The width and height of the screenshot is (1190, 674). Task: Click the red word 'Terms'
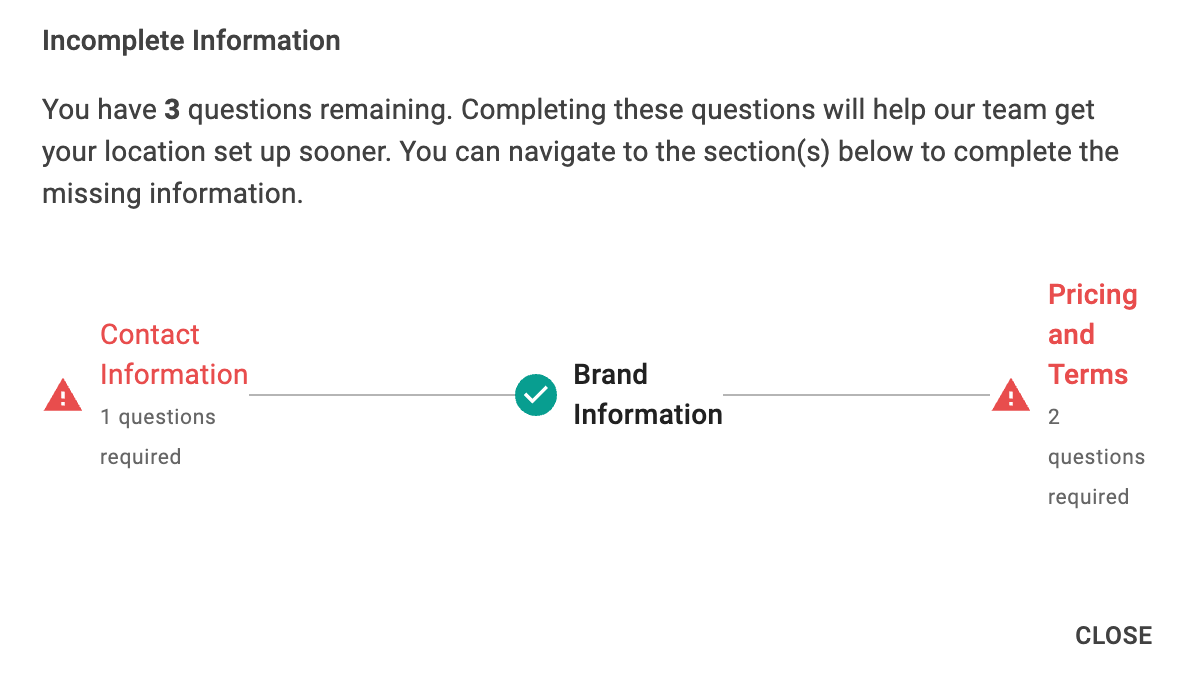click(x=1088, y=374)
